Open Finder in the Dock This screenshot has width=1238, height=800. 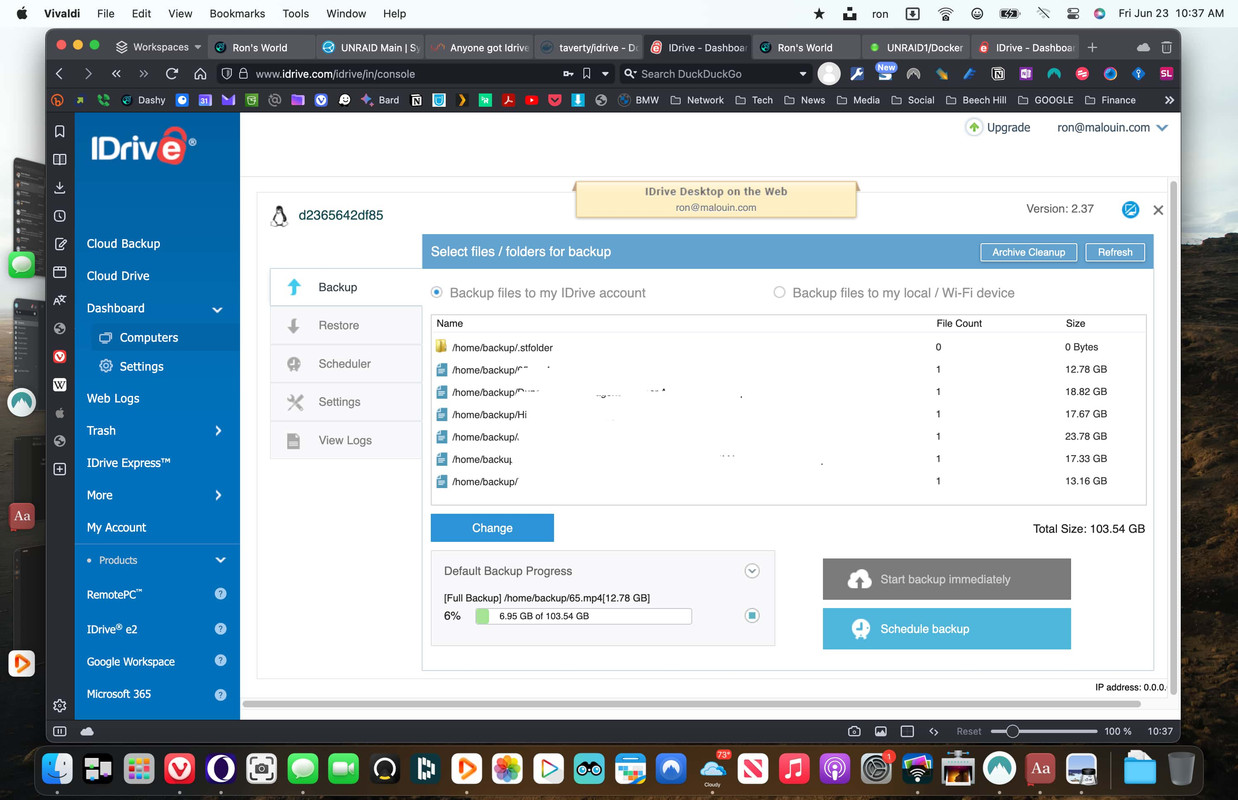tap(57, 768)
